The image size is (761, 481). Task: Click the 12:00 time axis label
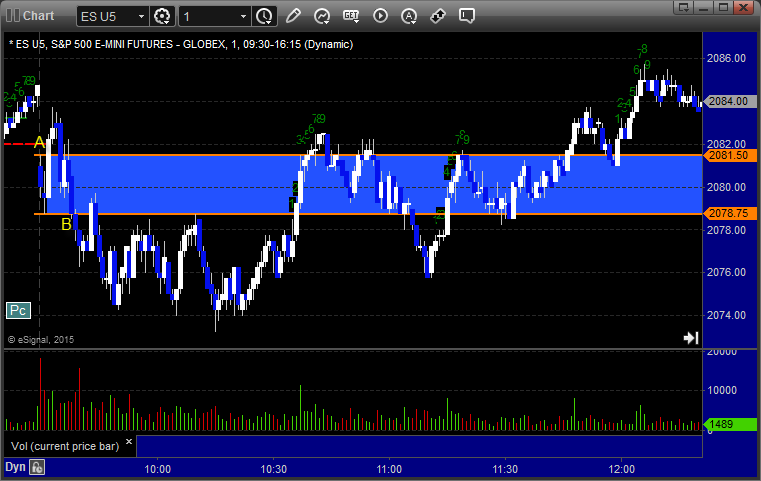tap(622, 469)
